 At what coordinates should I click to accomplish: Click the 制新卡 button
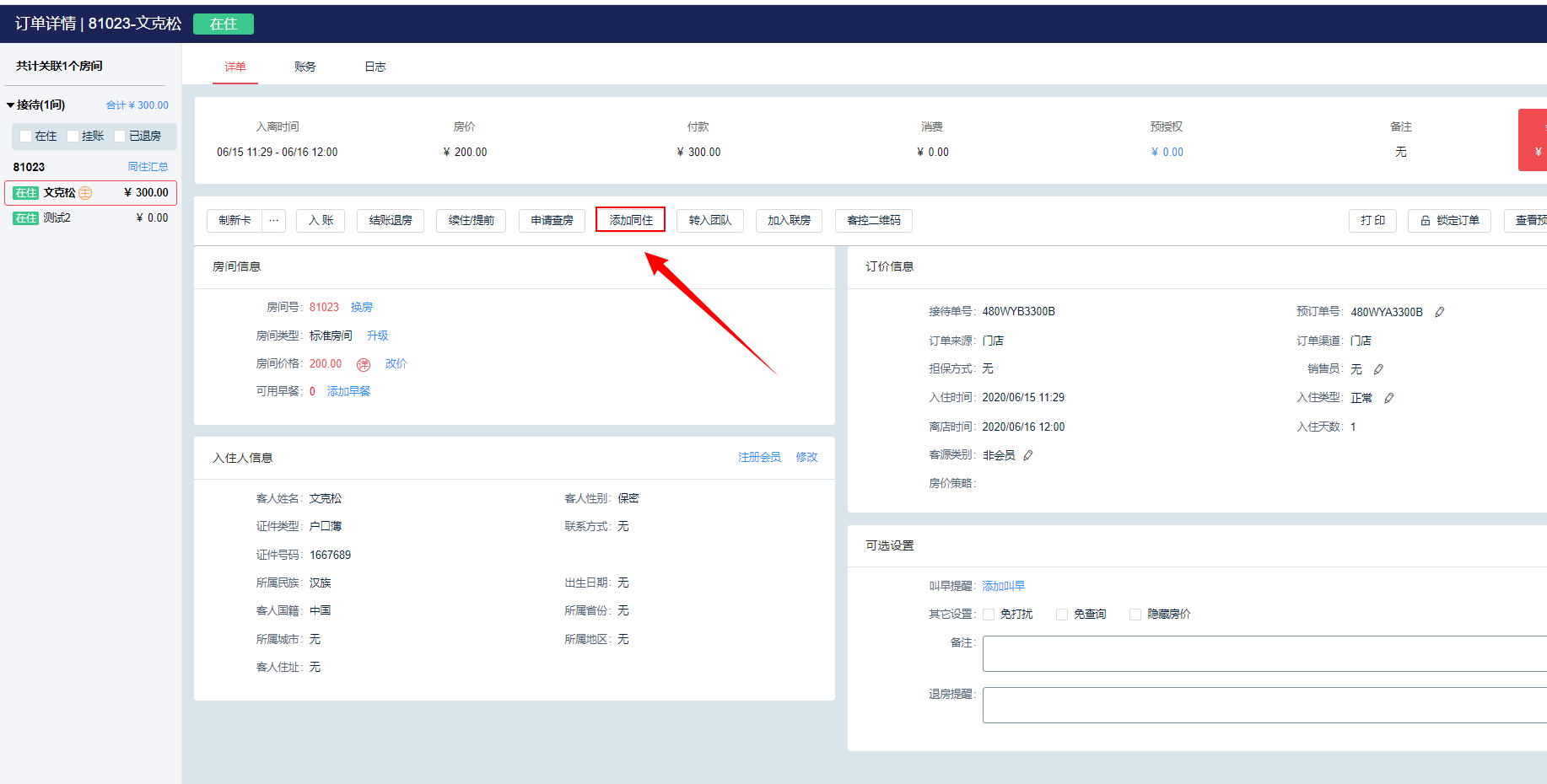pyautogui.click(x=234, y=220)
